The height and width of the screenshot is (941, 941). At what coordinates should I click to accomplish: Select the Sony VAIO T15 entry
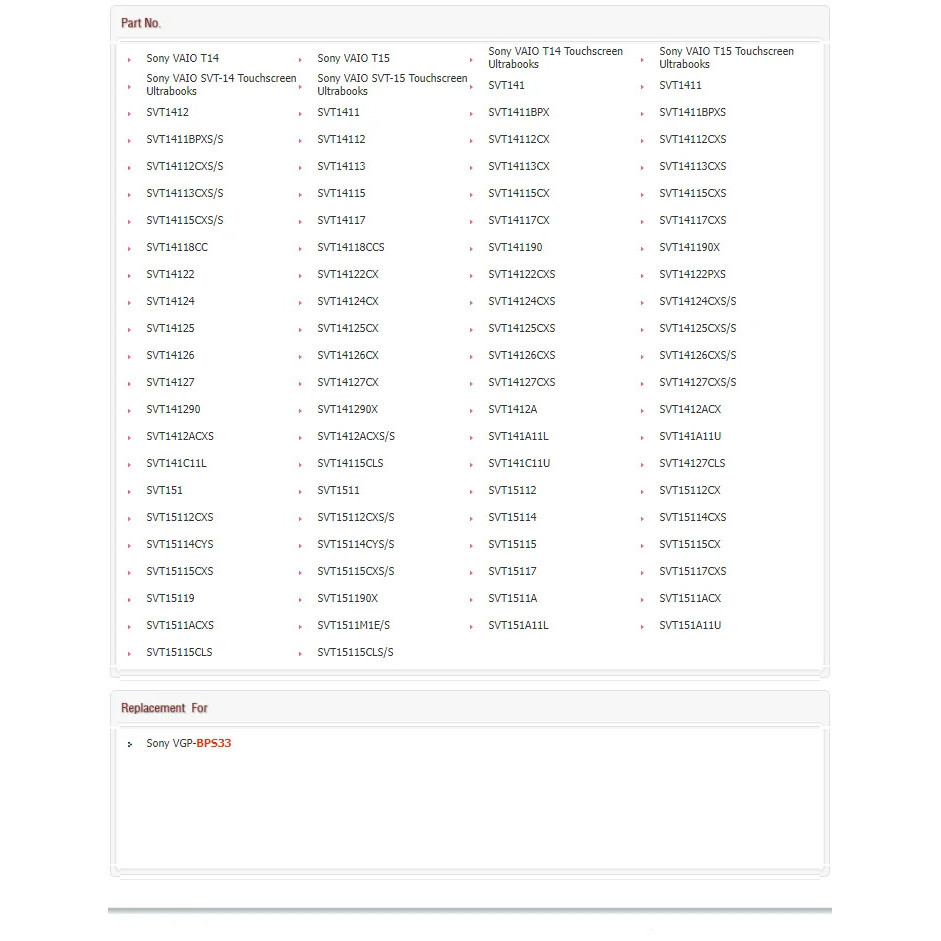353,59
